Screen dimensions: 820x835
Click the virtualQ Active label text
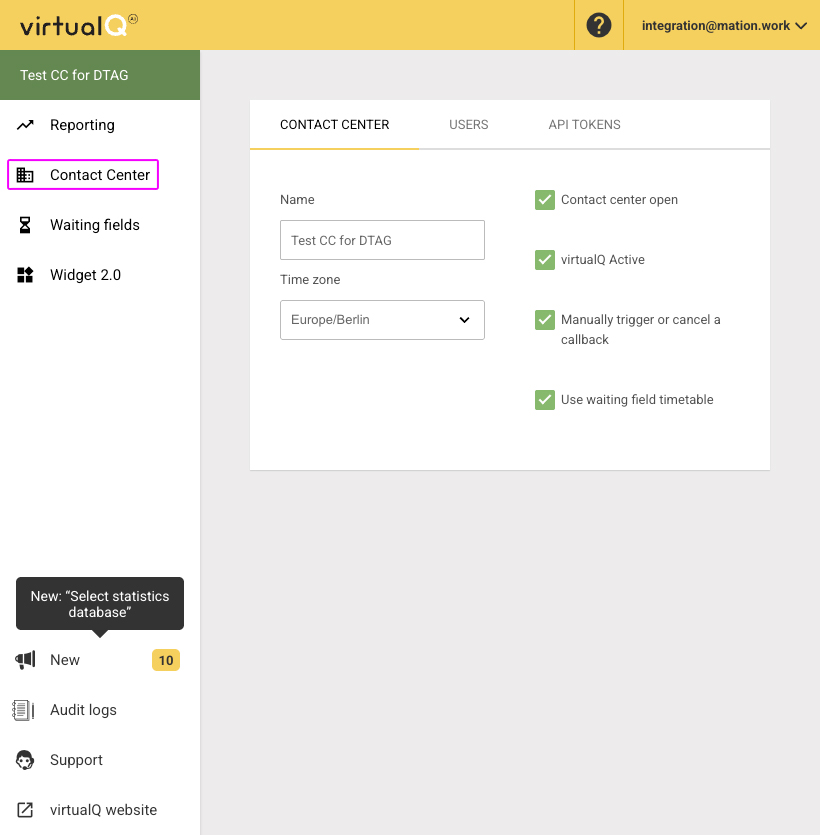click(x=603, y=260)
